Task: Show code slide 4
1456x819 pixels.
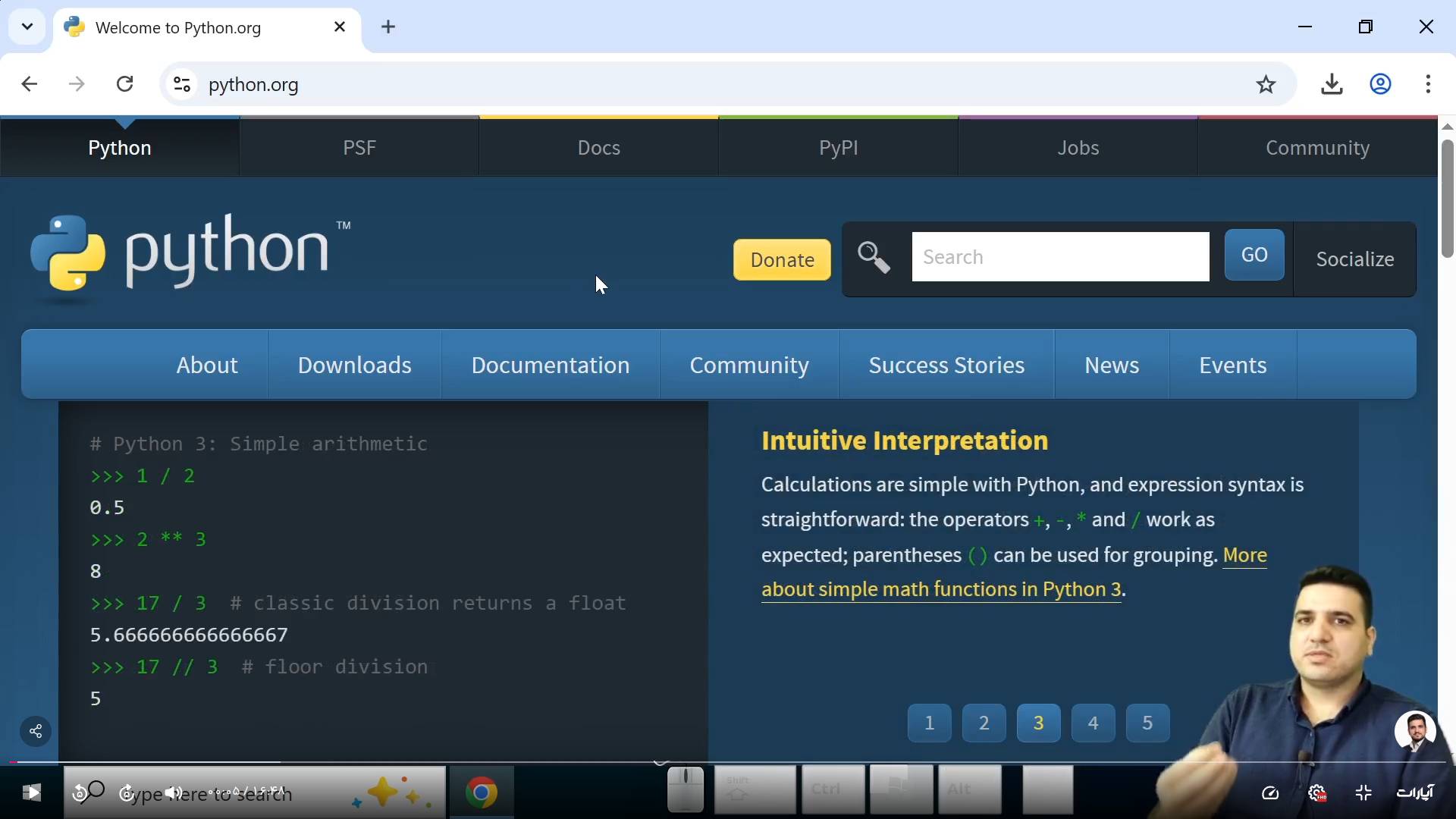Action: click(1094, 723)
